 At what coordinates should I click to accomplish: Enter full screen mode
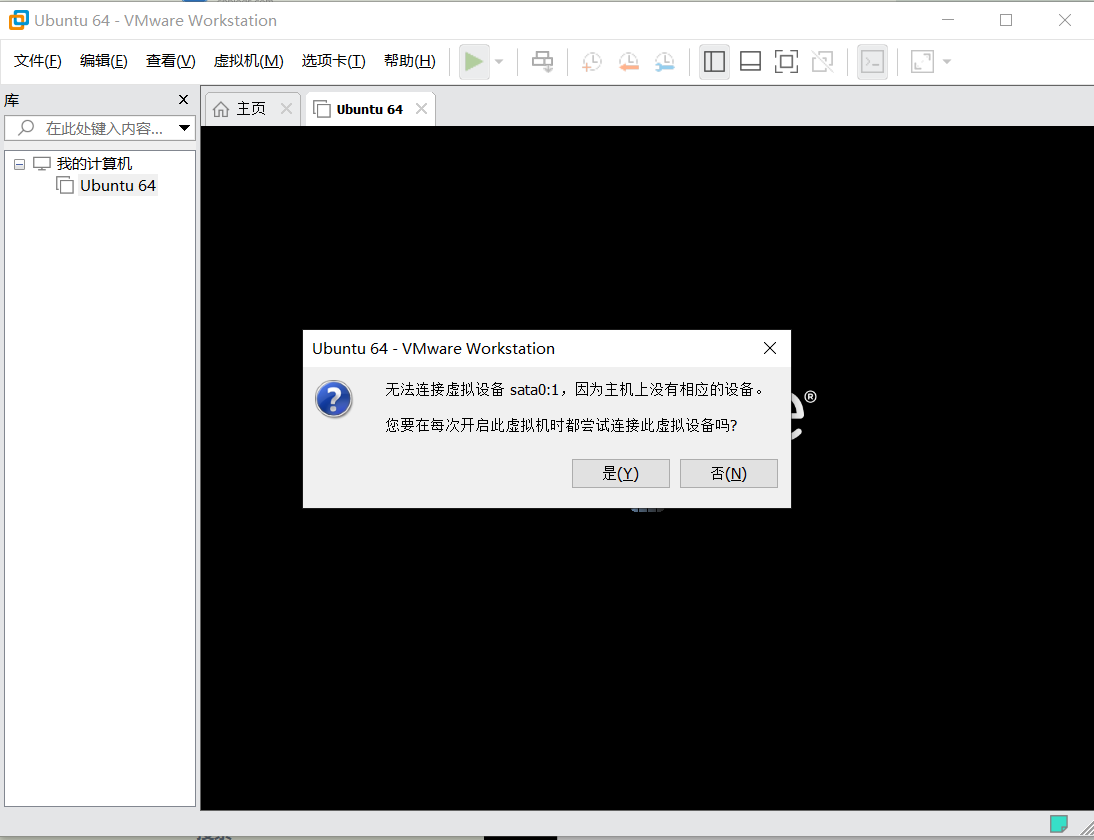[786, 61]
